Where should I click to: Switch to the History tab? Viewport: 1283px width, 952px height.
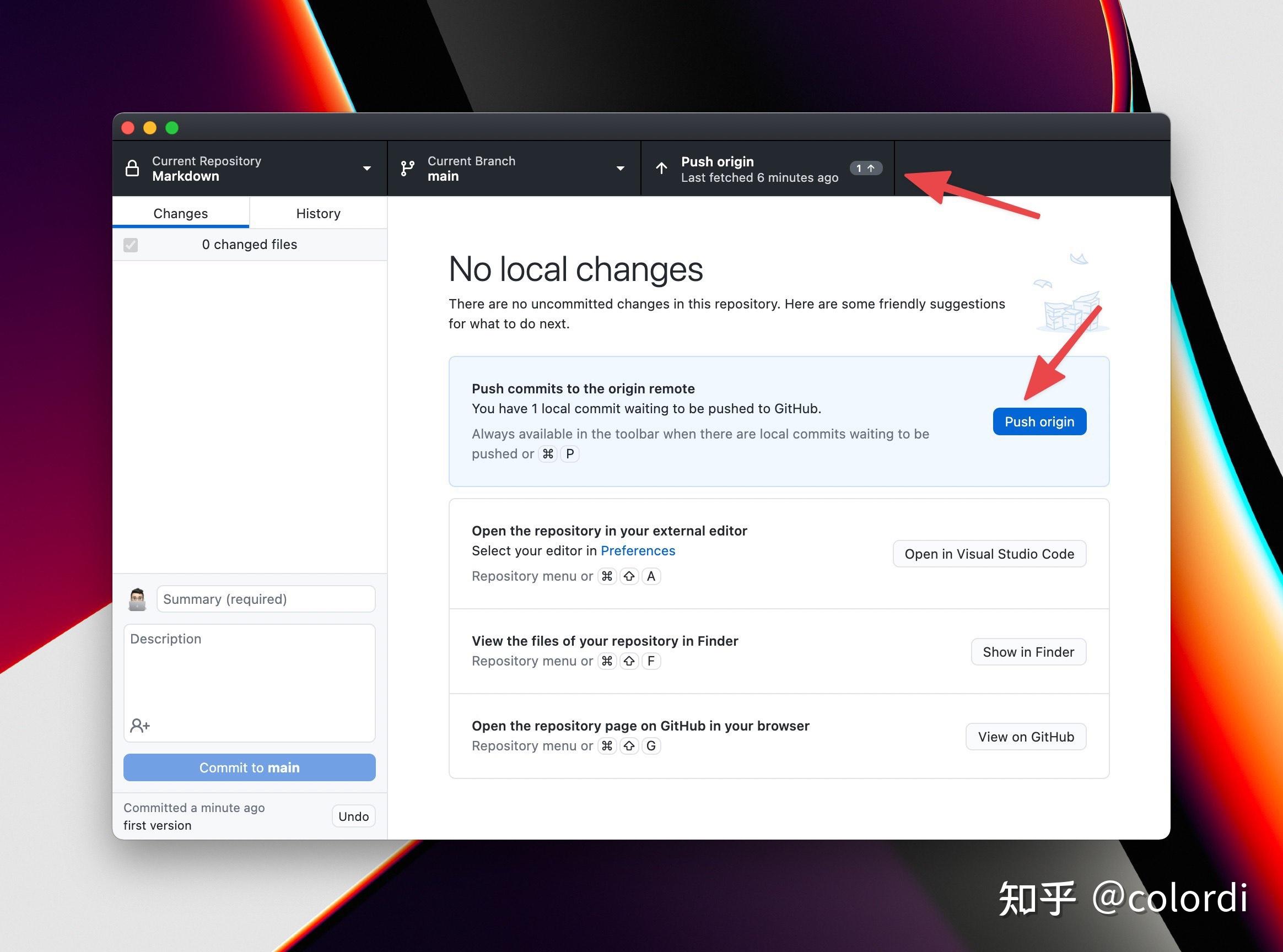318,213
